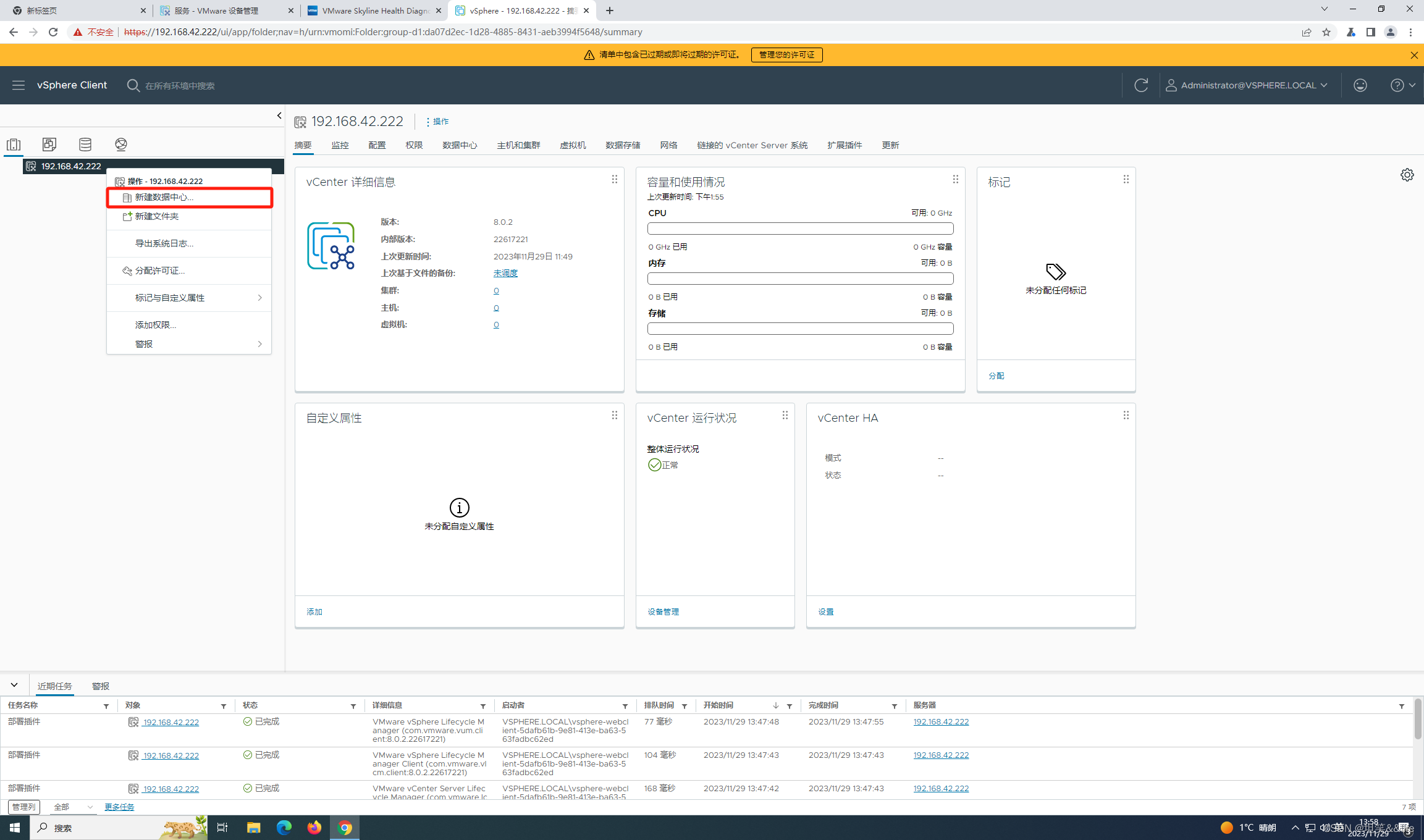This screenshot has width=1424, height=840.
Task: Click 更多任务 link
Action: pos(119,807)
